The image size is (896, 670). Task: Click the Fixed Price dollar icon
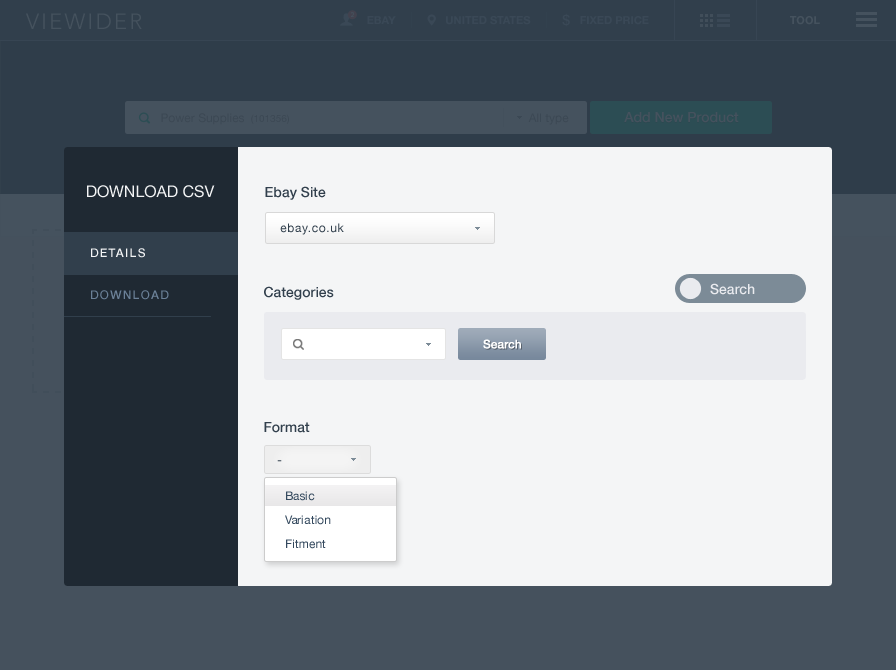[566, 20]
